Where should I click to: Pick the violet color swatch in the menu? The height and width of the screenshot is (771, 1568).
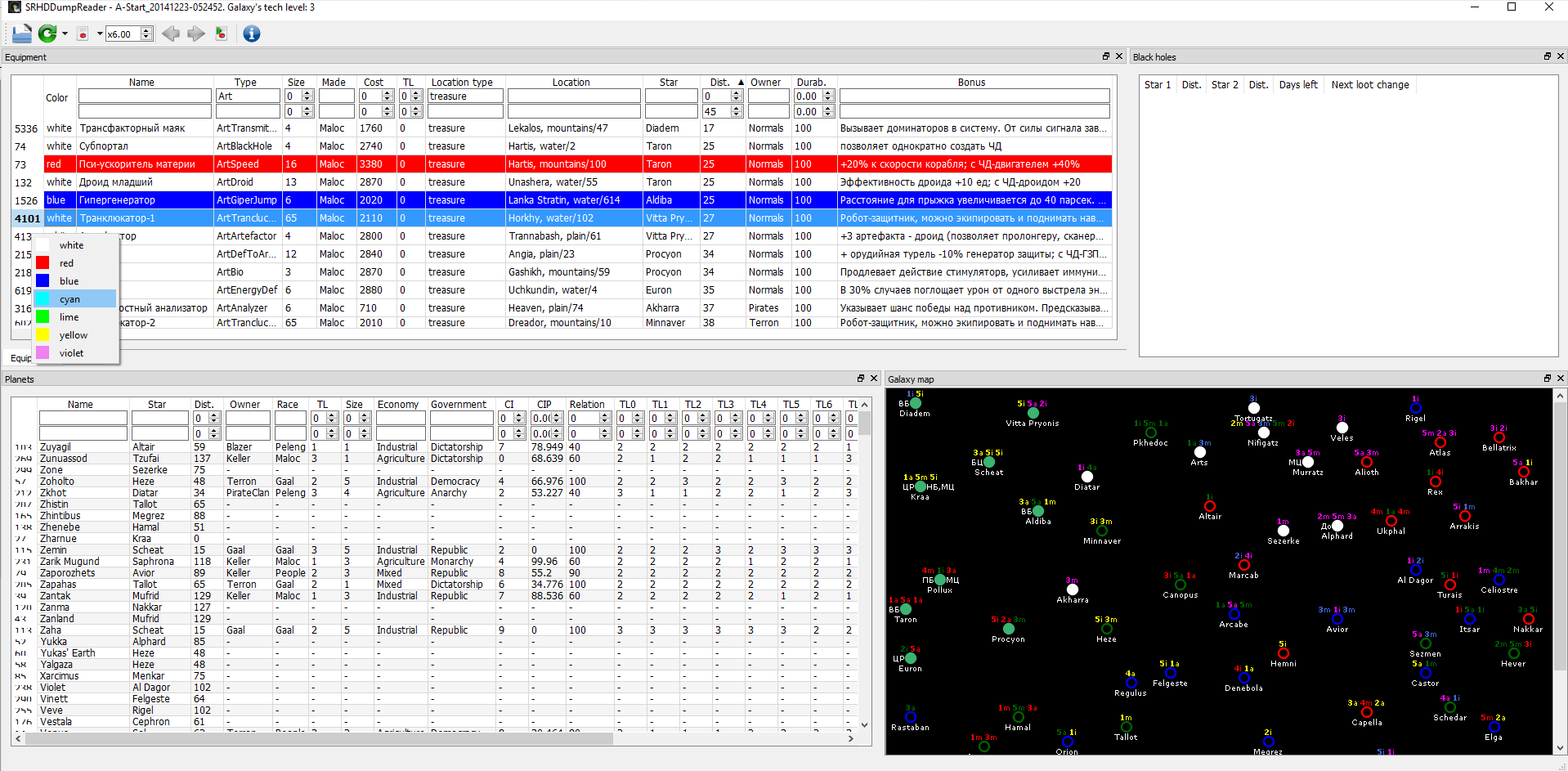pos(43,353)
